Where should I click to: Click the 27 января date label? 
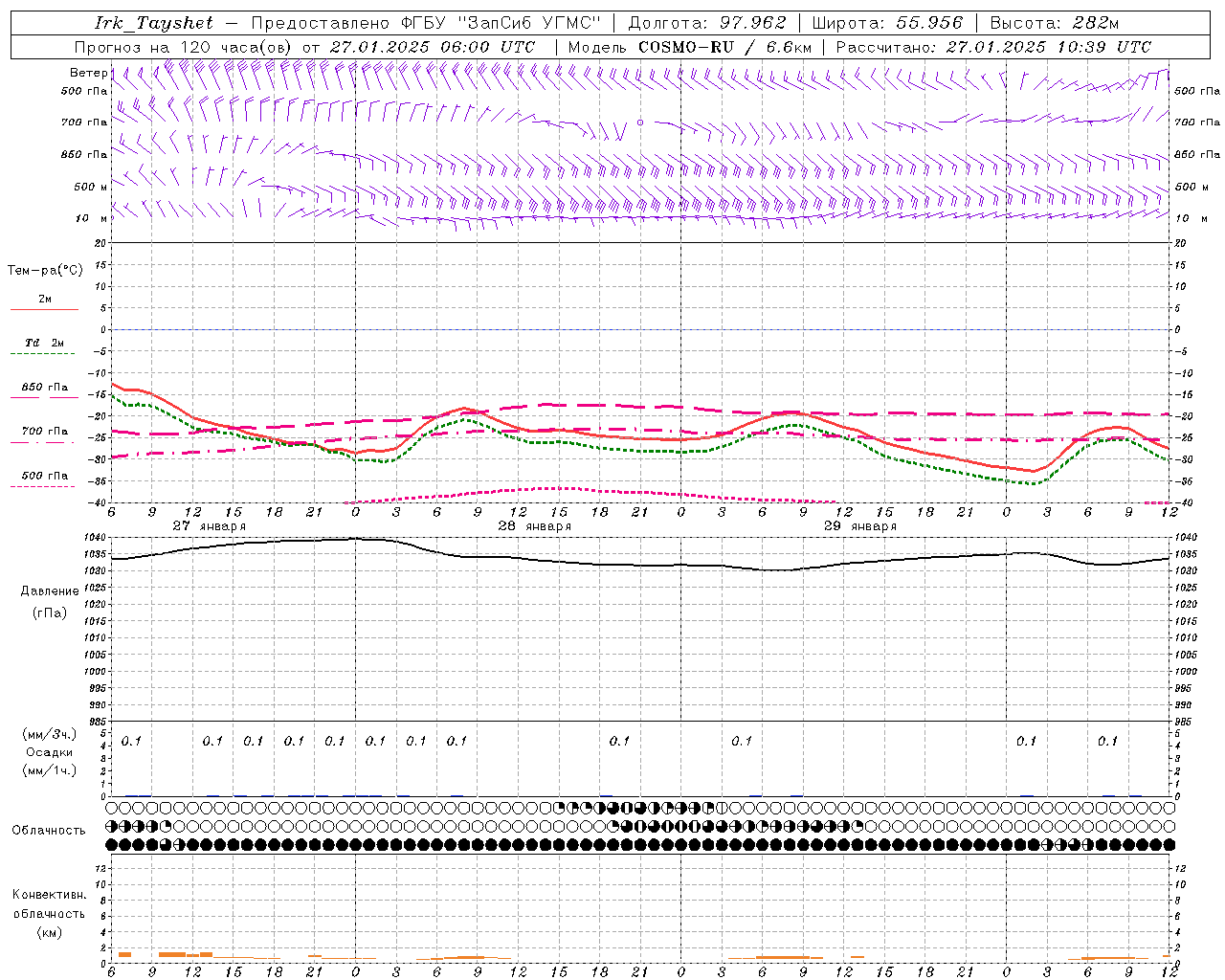tap(210, 526)
